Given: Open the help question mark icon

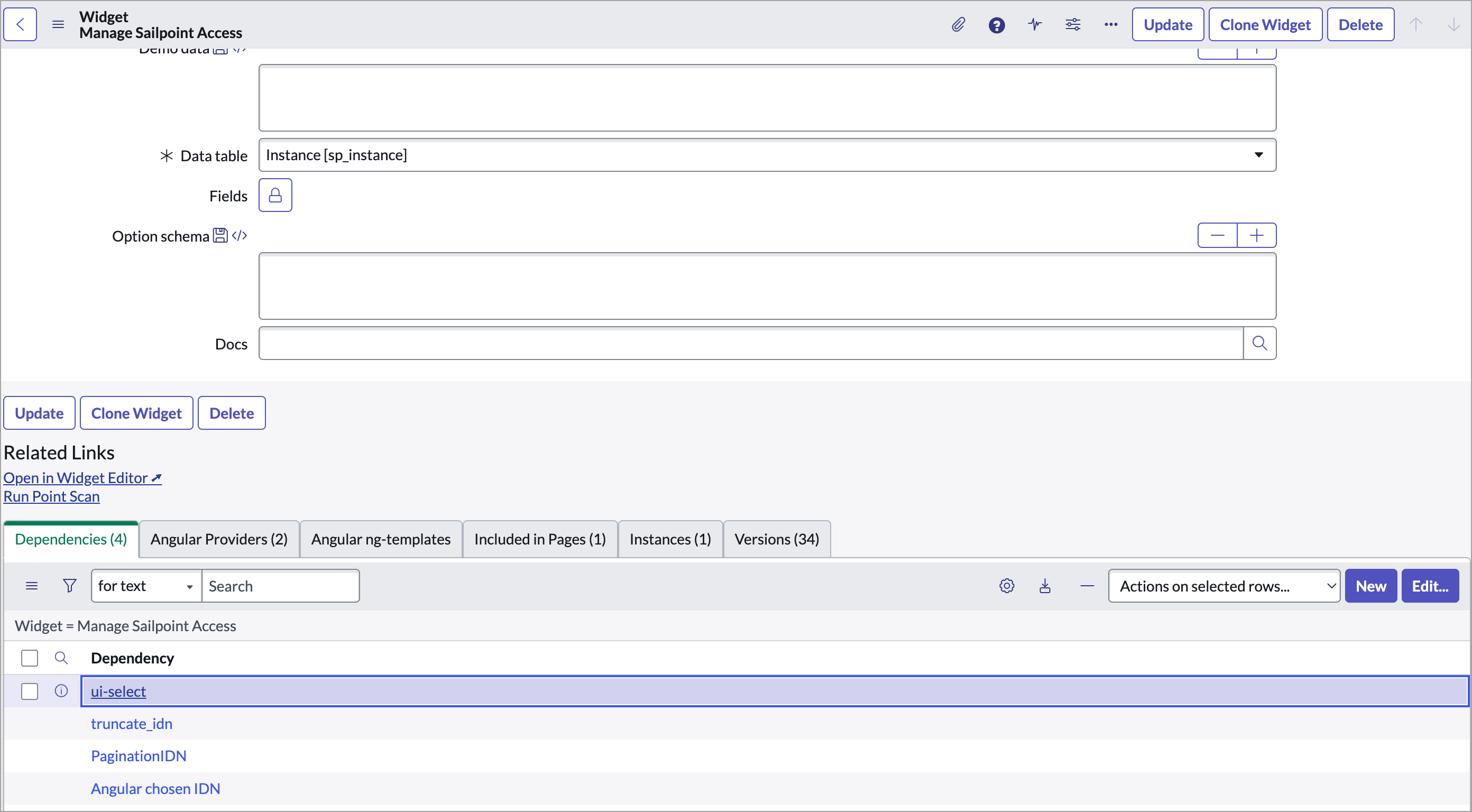Looking at the screenshot, I should pyautogui.click(x=997, y=25).
